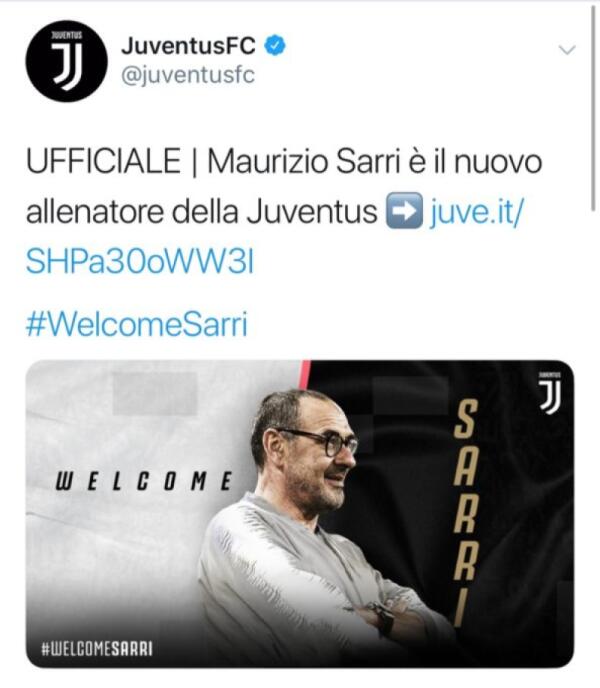
Task: Click the Juventus logo inside the image
Action: pyautogui.click(x=550, y=393)
